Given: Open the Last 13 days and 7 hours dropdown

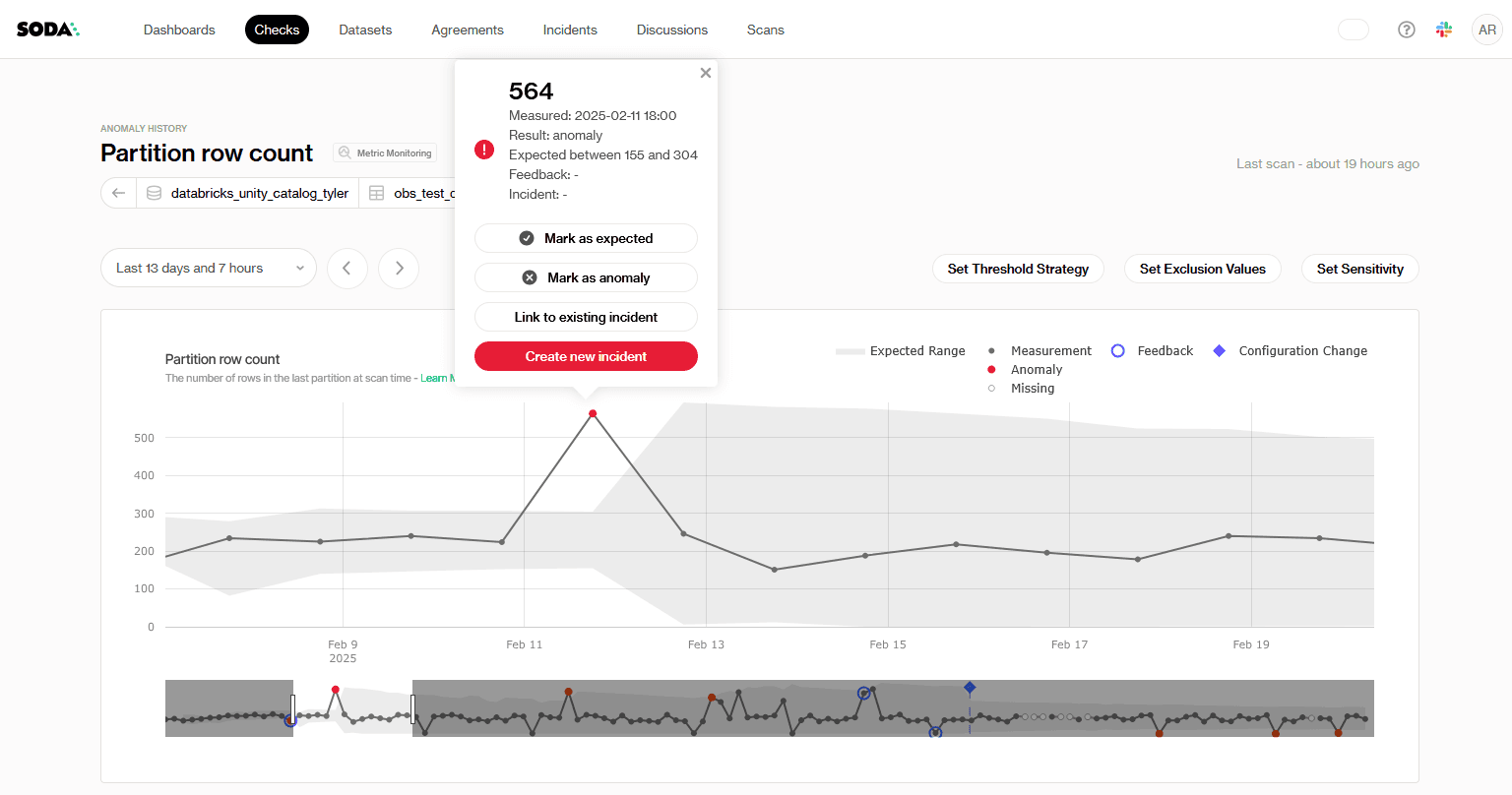Looking at the screenshot, I should point(208,268).
